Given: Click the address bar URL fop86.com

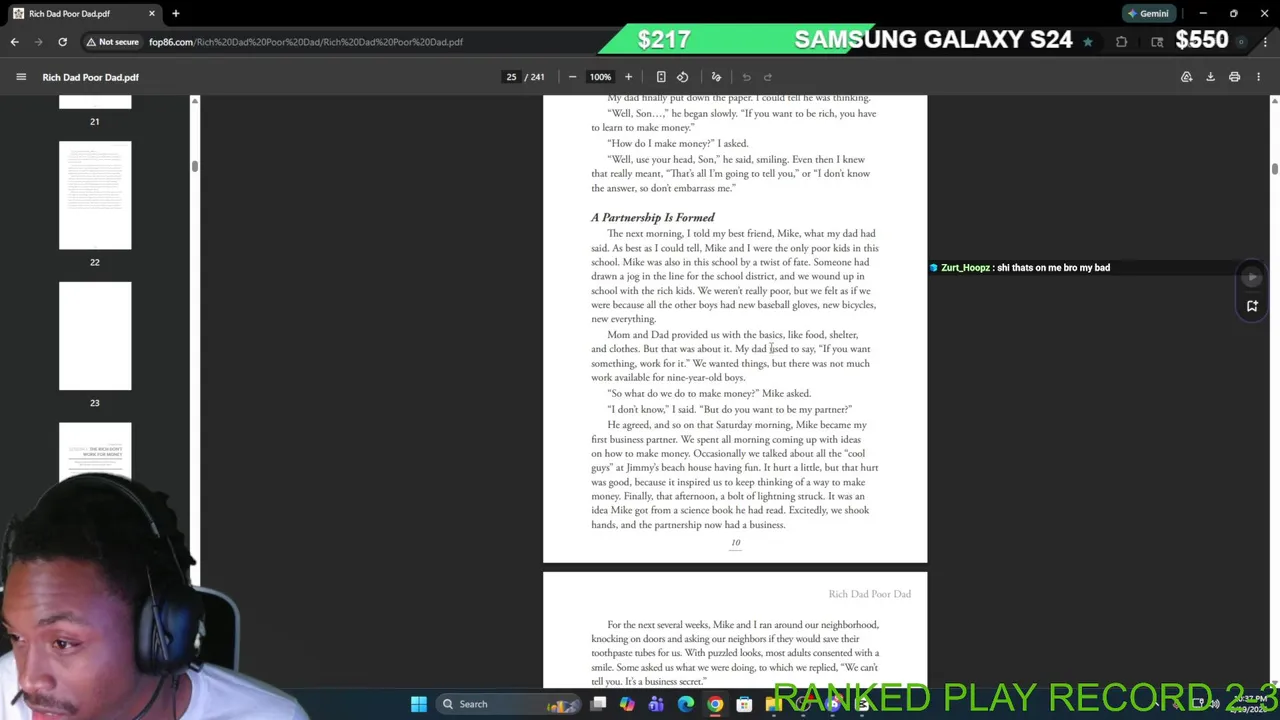Looking at the screenshot, I should (x=306, y=42).
